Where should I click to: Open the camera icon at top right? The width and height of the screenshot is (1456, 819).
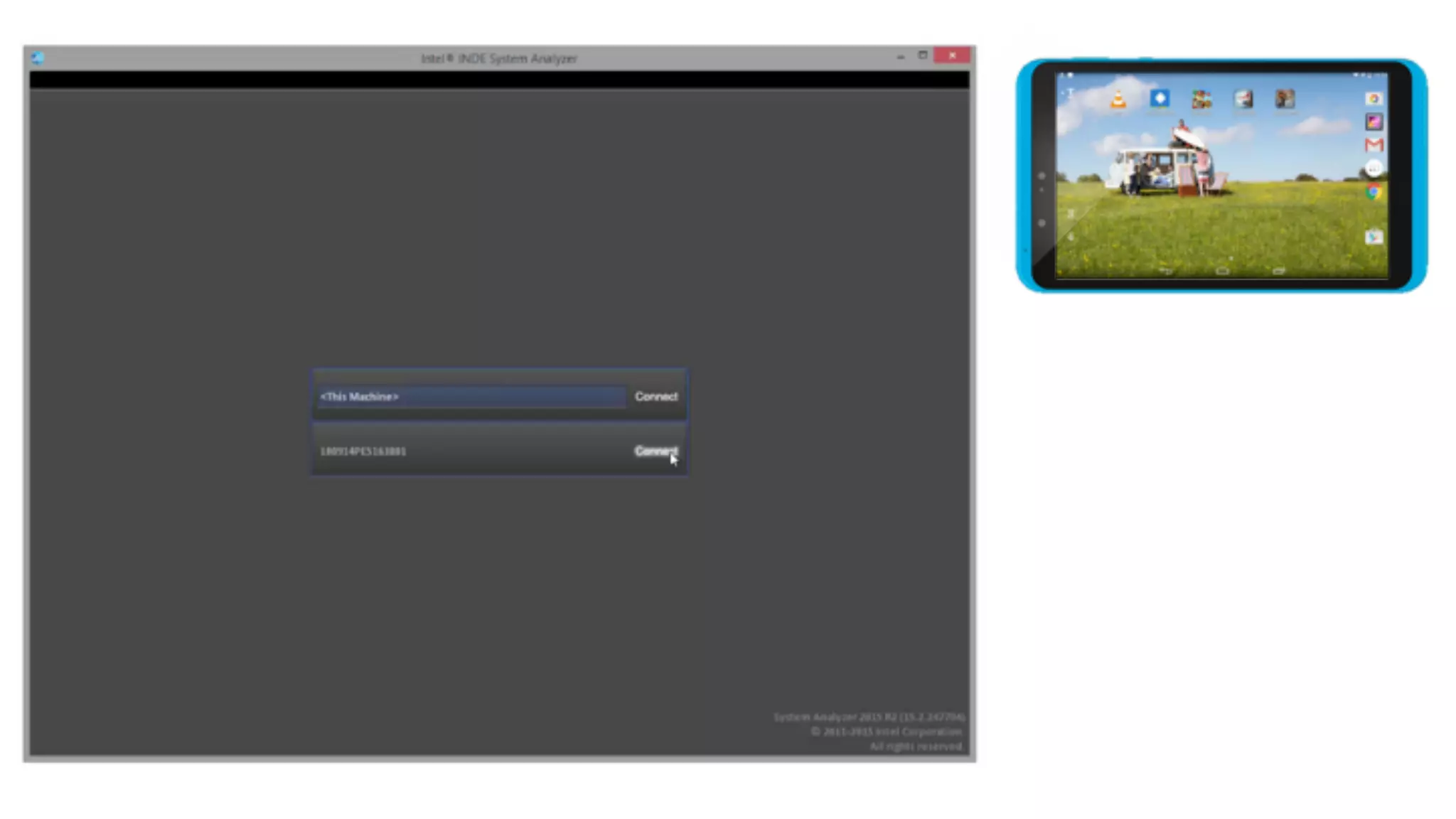coord(1374,99)
